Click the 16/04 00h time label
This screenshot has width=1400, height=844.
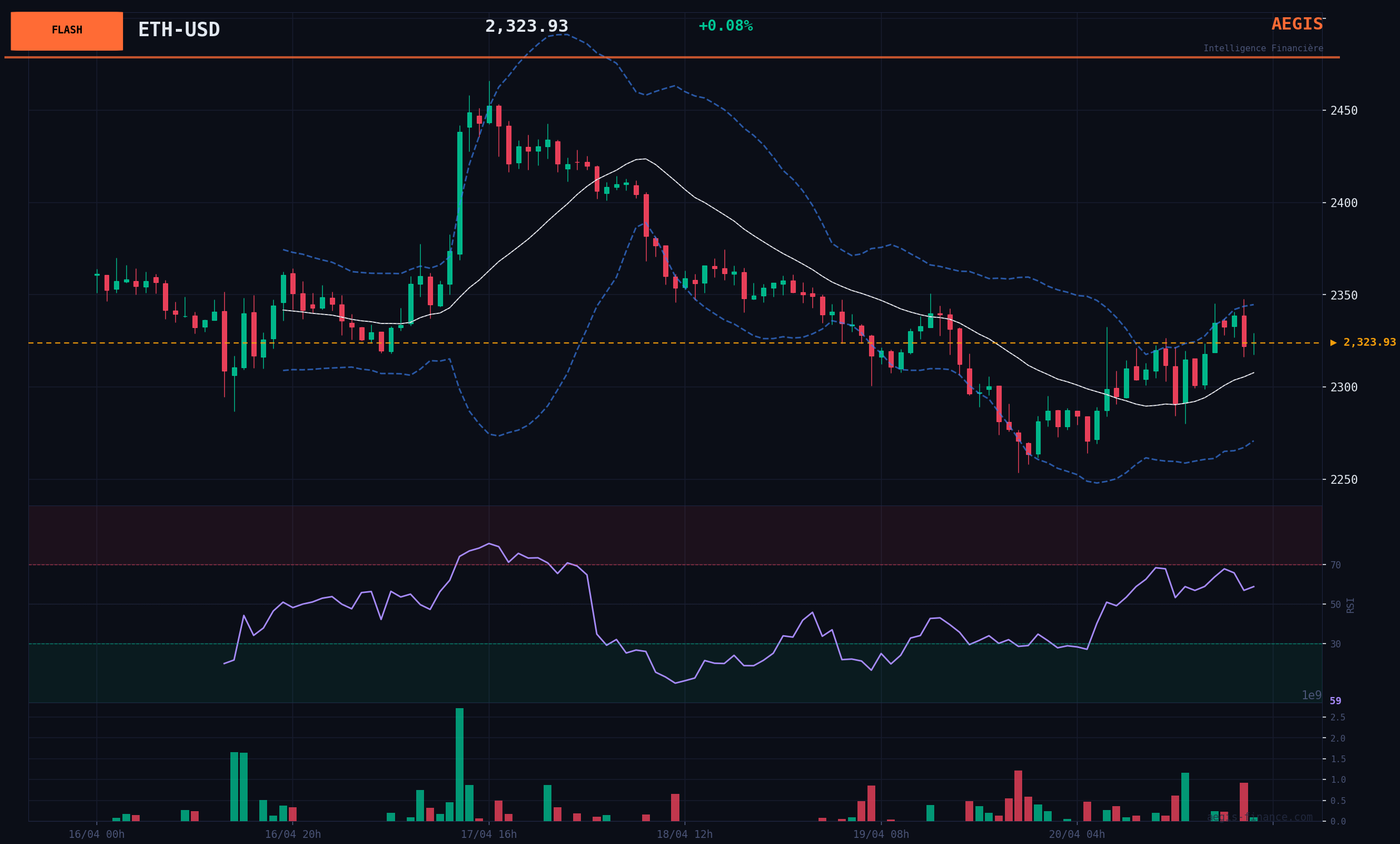(96, 835)
